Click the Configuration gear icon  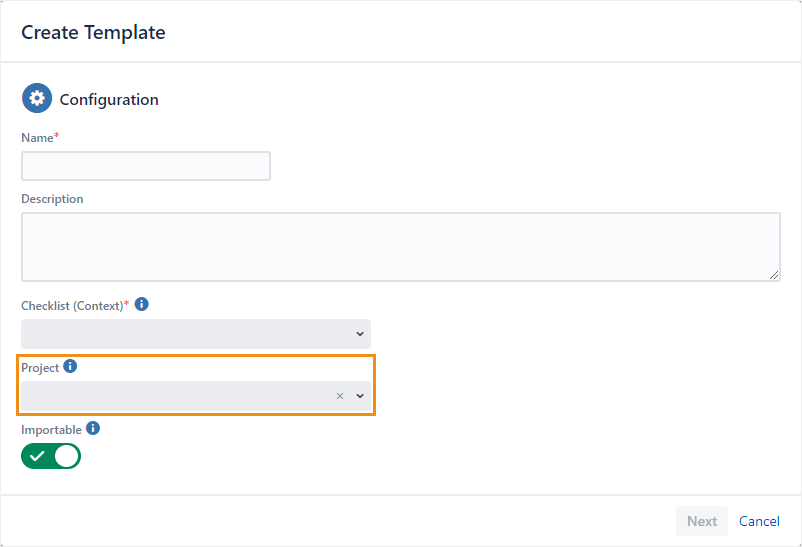(37, 99)
